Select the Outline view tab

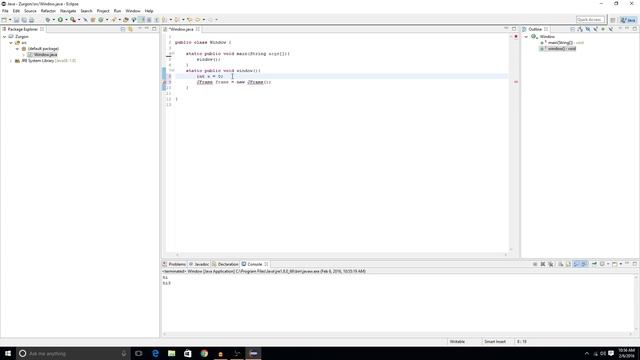tap(535, 29)
